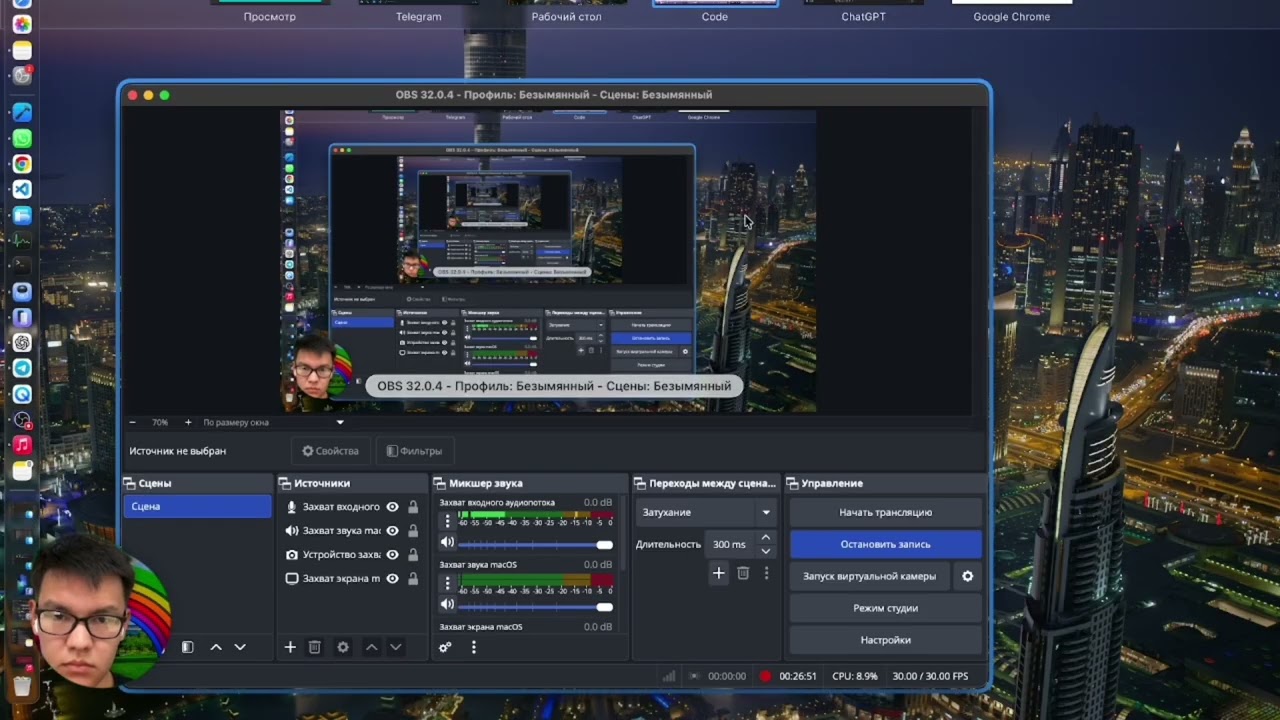Open transition properties three-dot menu
The image size is (1280, 720).
(766, 573)
